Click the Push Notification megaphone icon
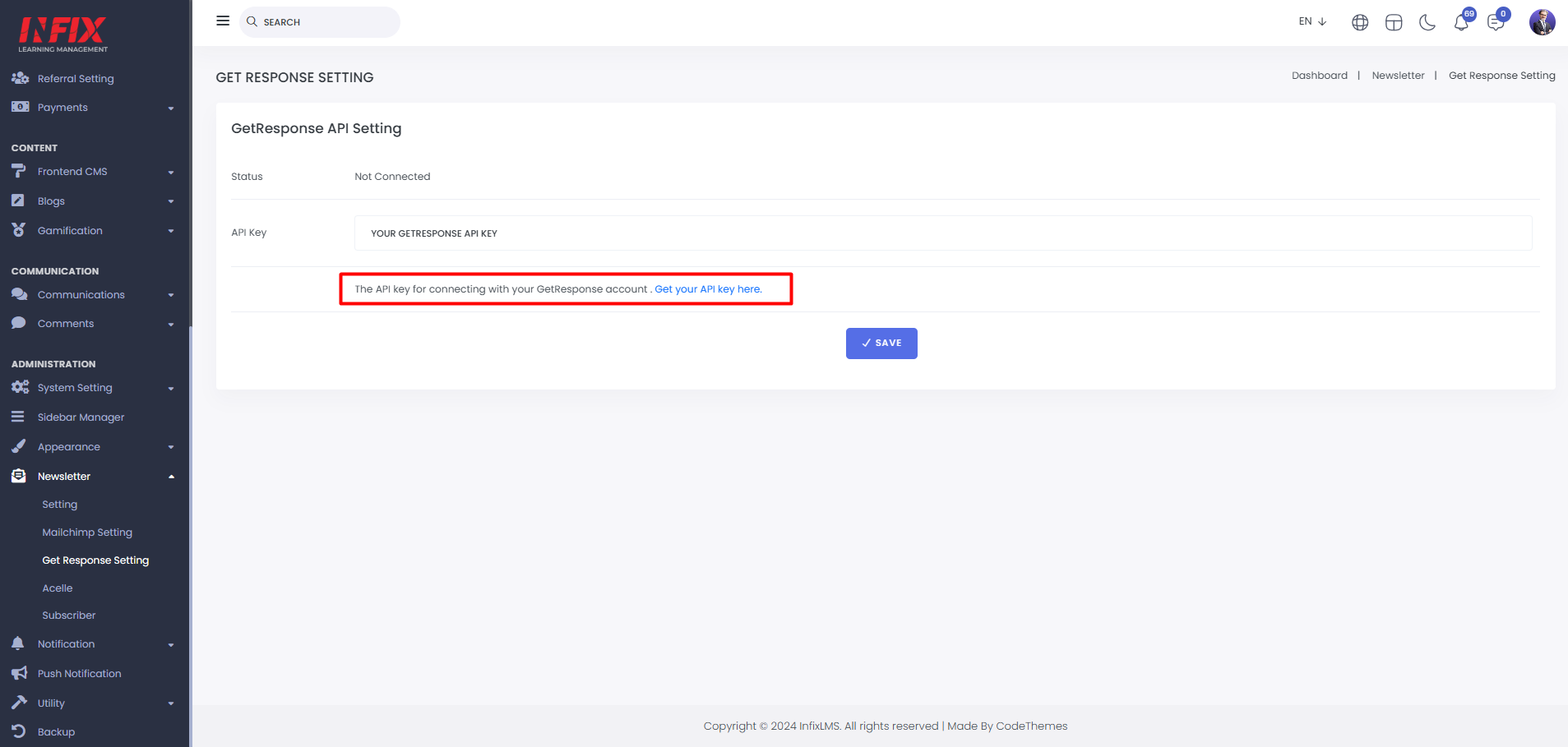 pos(19,673)
